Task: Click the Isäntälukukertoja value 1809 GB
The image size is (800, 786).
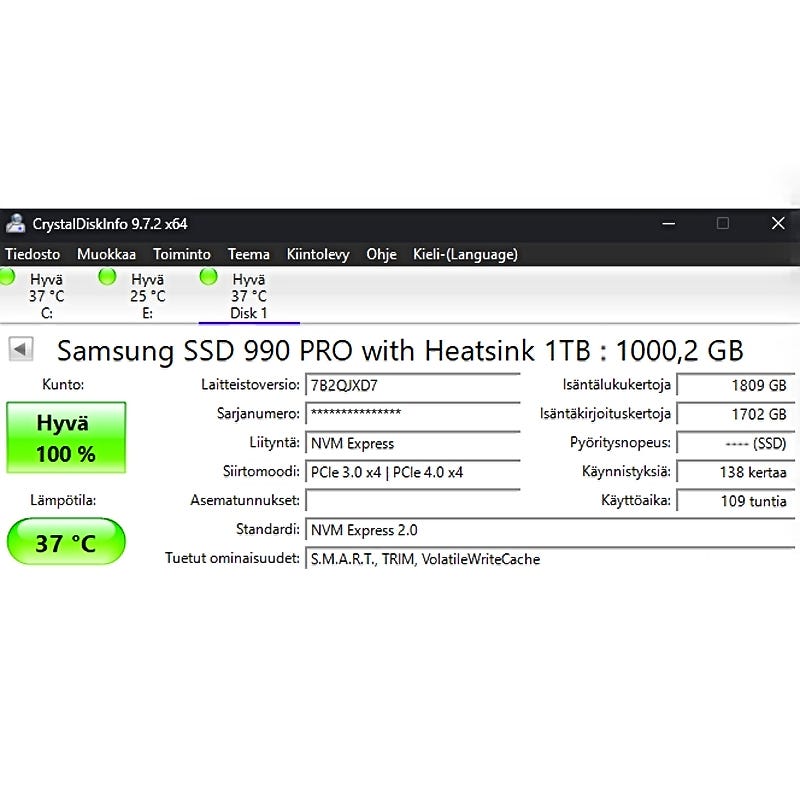Action: point(736,385)
